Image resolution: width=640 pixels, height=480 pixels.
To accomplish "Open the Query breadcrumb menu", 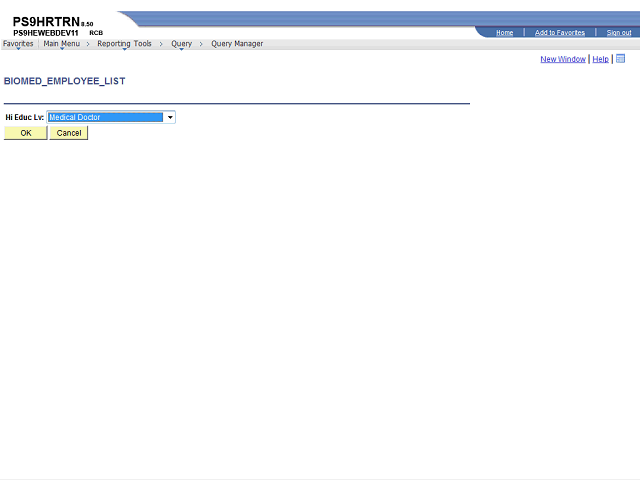I will [x=181, y=44].
